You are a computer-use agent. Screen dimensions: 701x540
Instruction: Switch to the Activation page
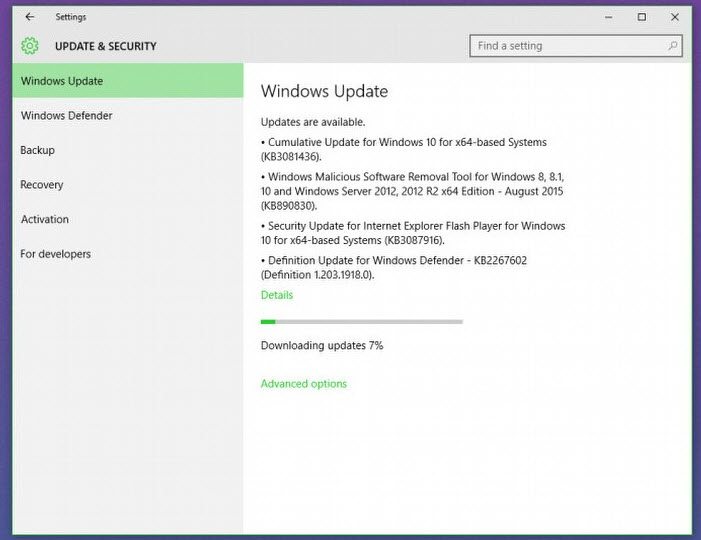128,219
